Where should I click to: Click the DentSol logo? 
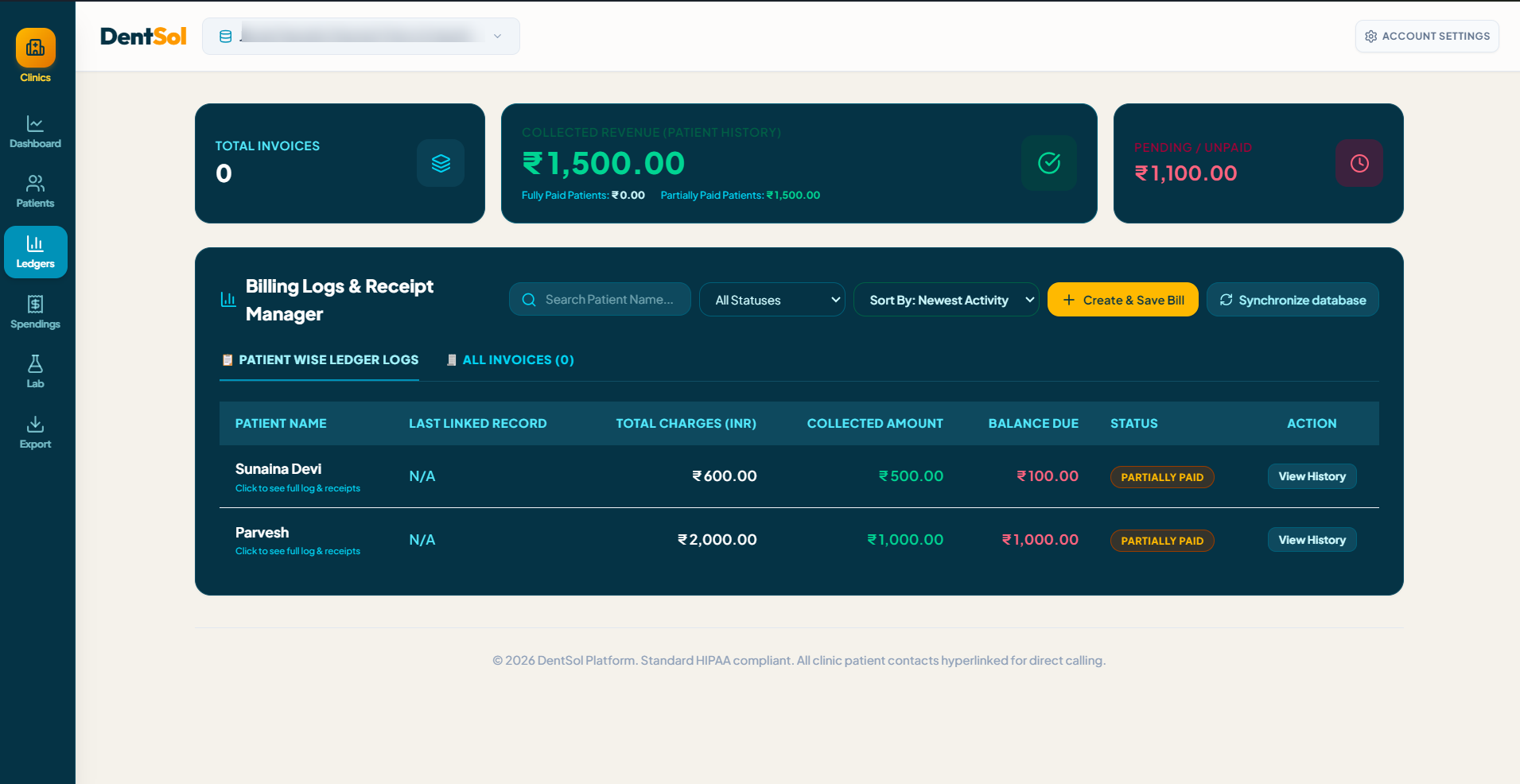[143, 37]
